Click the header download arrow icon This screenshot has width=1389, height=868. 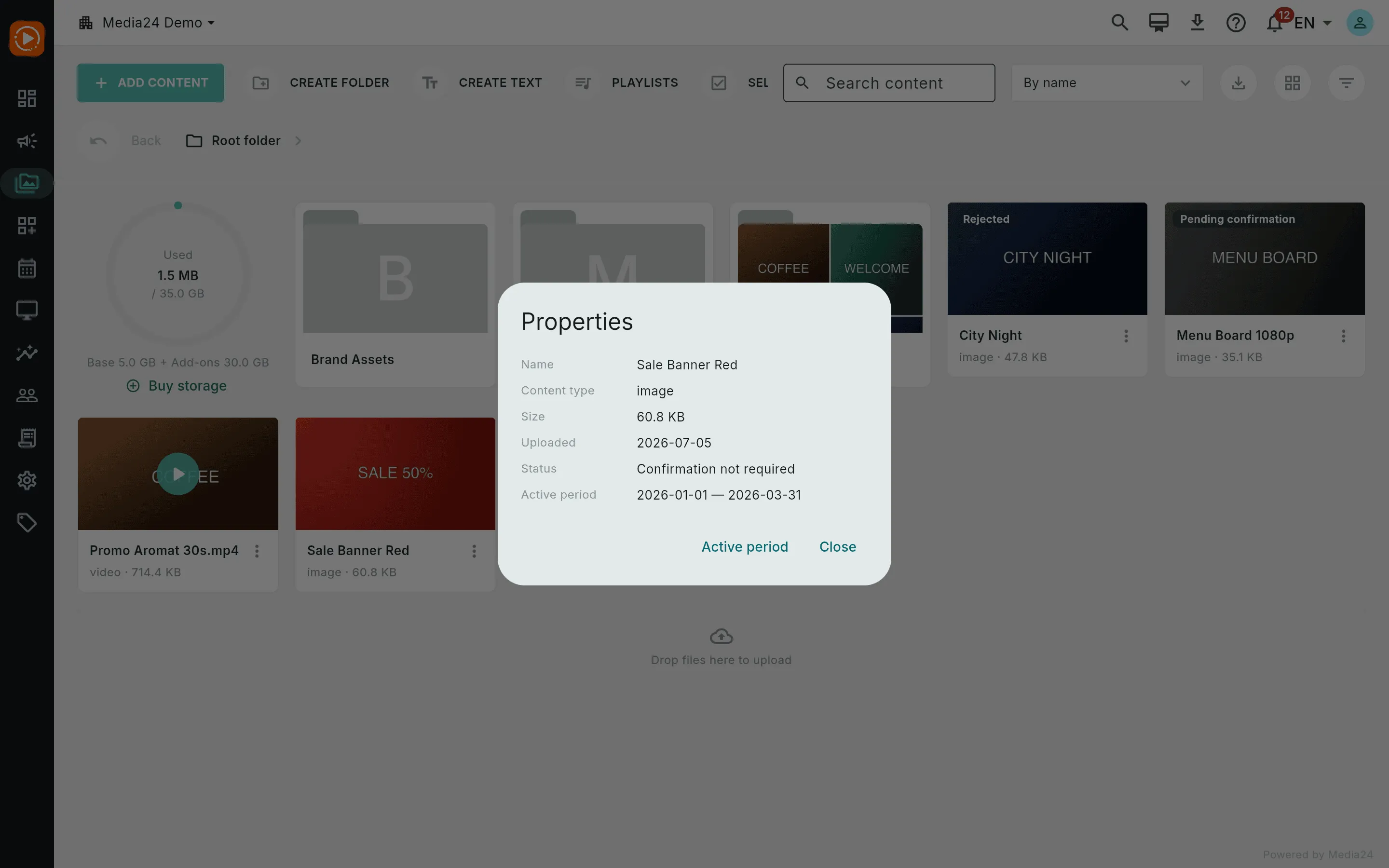(x=1198, y=23)
